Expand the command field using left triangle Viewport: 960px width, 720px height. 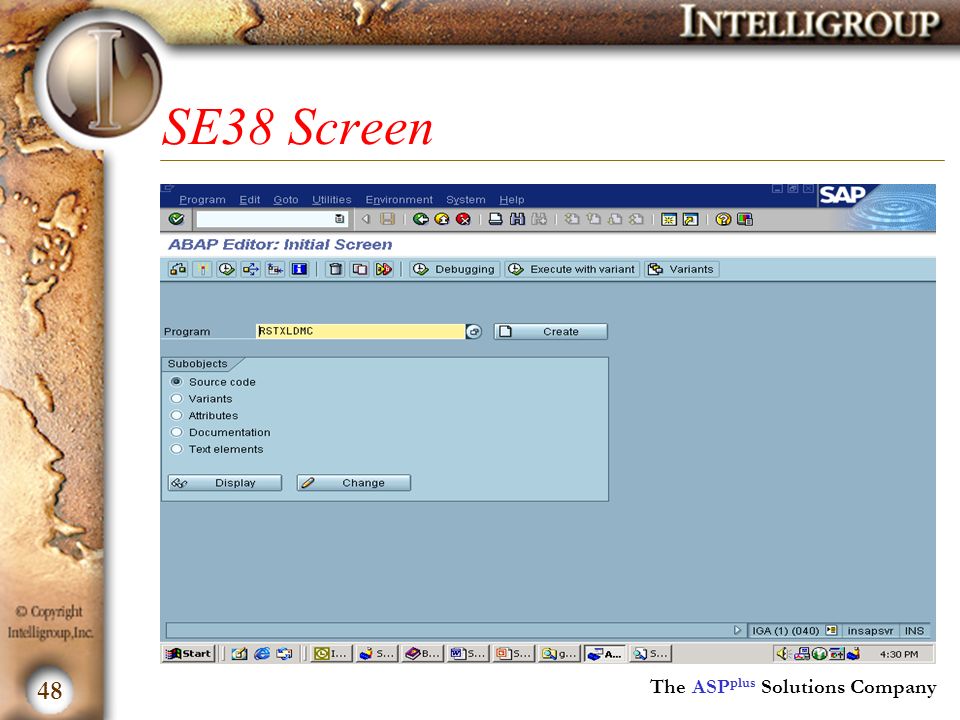[x=366, y=219]
